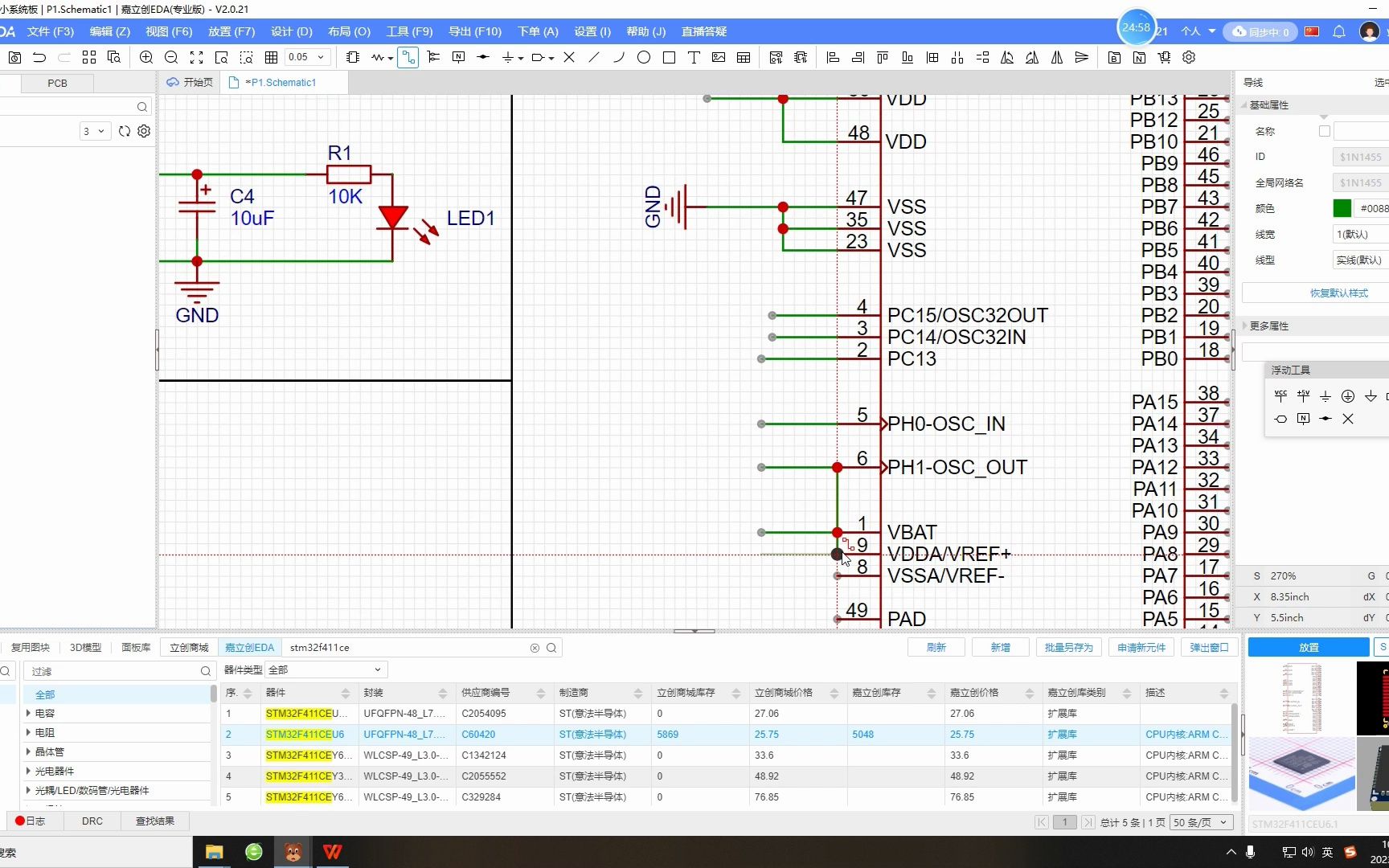Open the ground symbol dropdown arrow

pos(521,58)
